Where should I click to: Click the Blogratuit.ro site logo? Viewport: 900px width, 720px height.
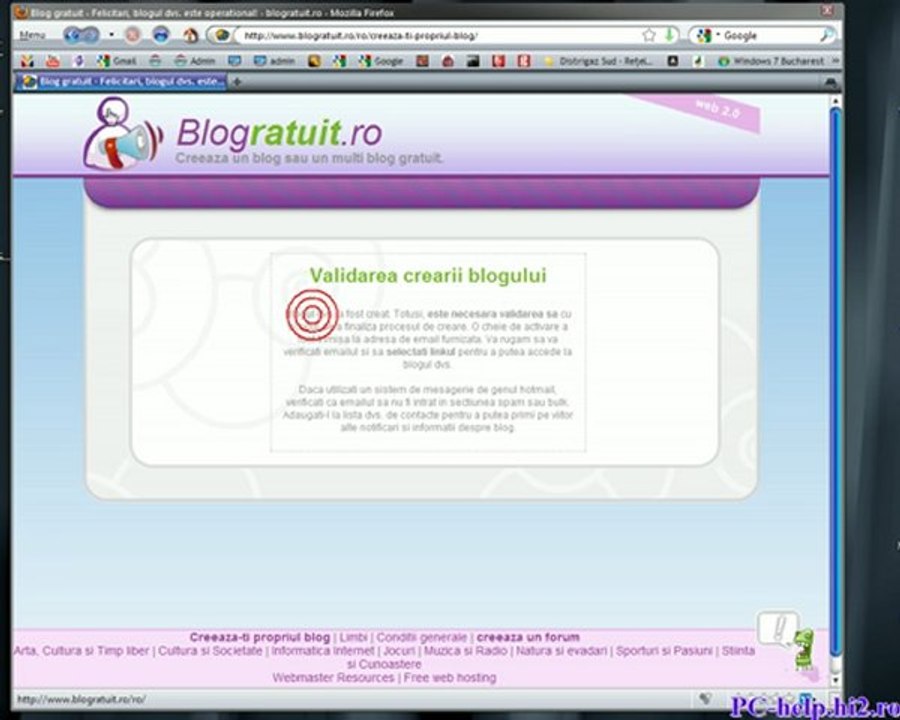(279, 133)
